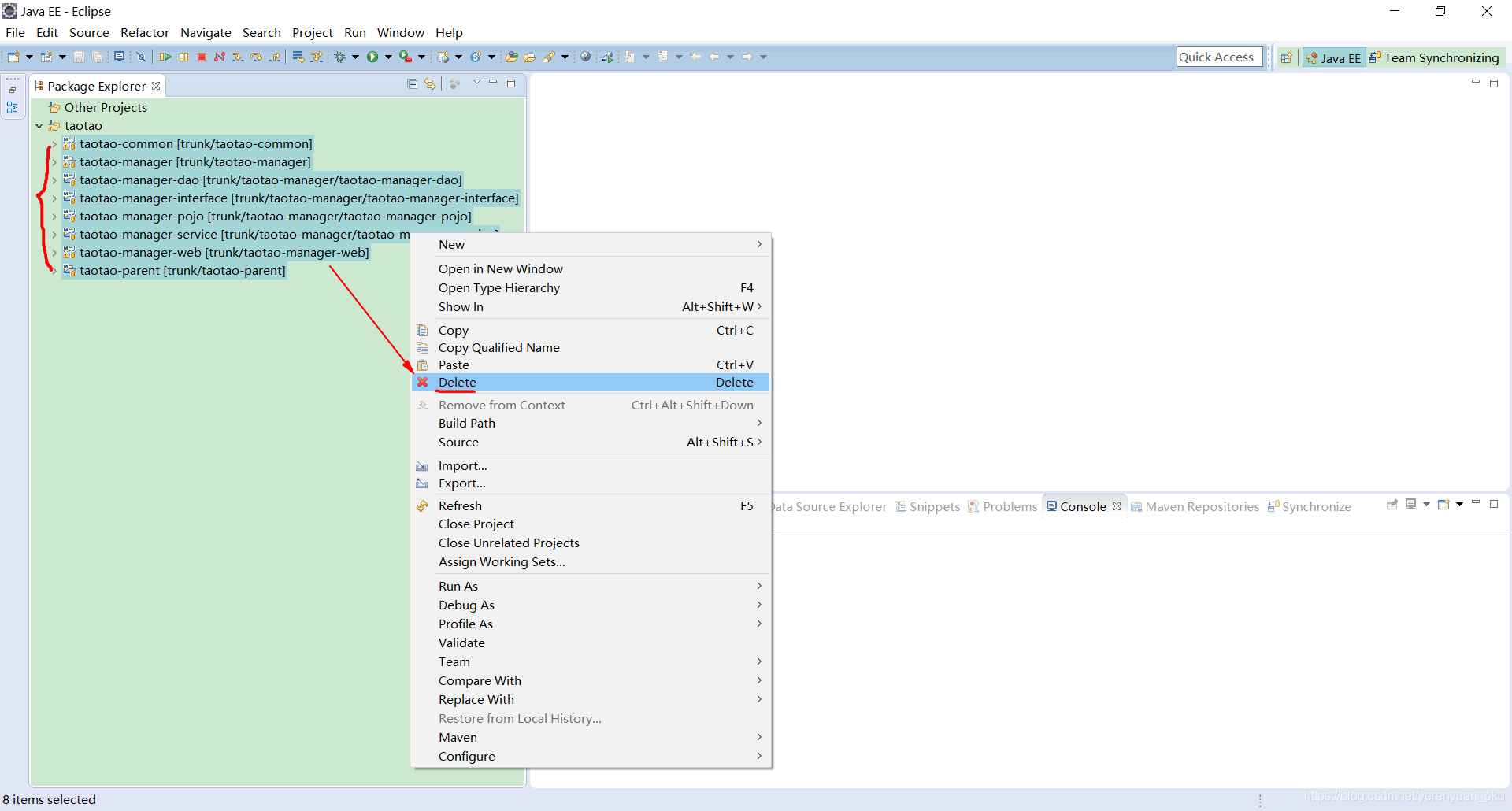The image size is (1512, 811).
Task: Switch to Java EE perspective
Action: pos(1333,57)
